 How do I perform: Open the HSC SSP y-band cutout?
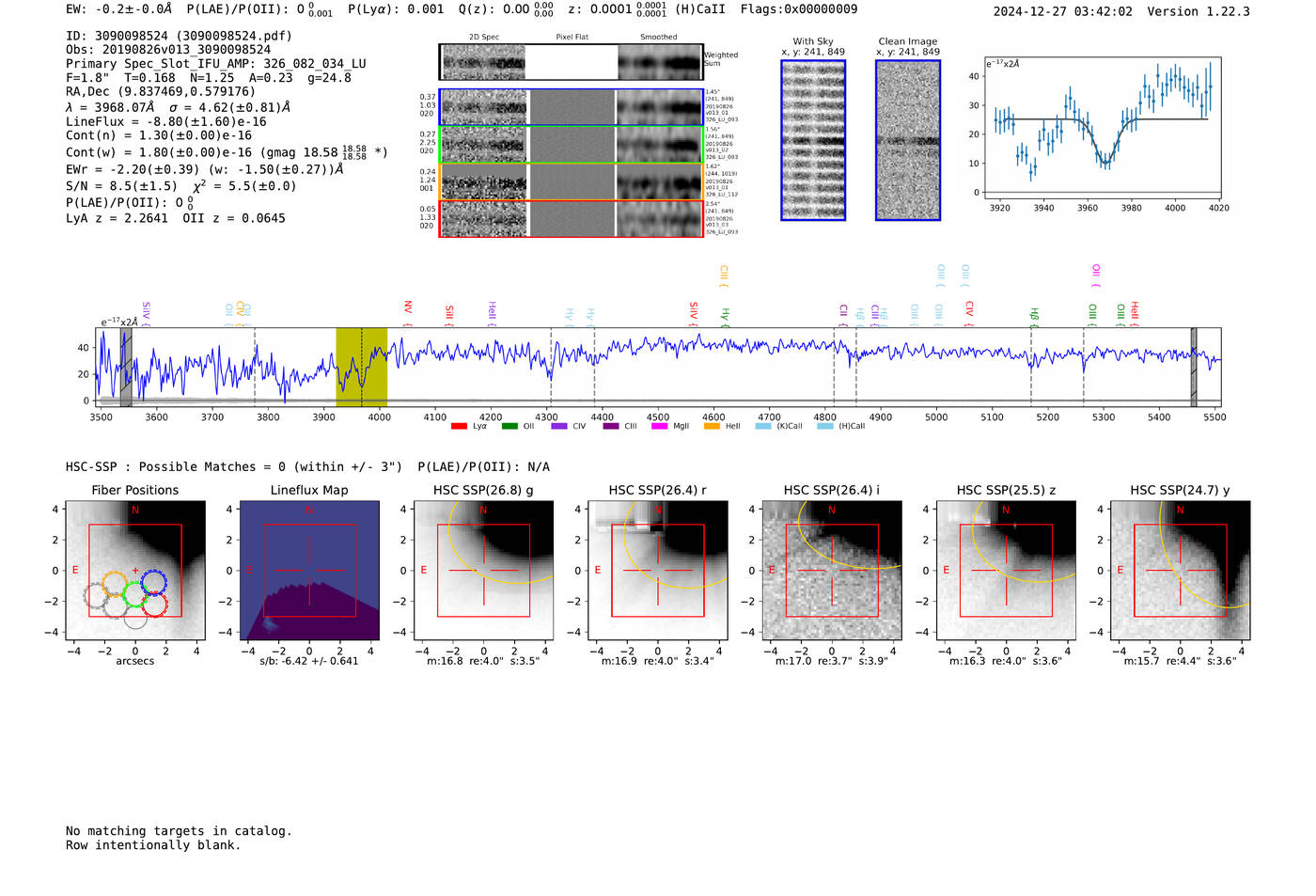click(x=1181, y=570)
